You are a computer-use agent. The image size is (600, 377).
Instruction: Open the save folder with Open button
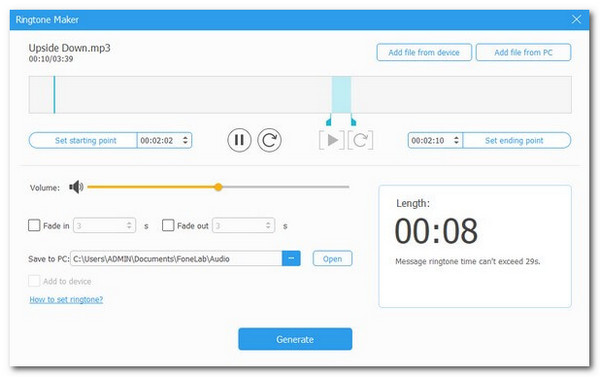click(332, 259)
